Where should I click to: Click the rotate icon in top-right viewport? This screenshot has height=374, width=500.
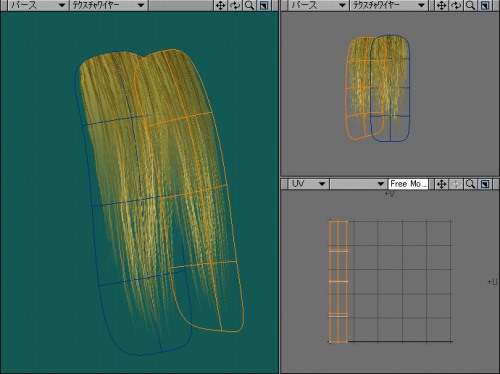point(456,5)
